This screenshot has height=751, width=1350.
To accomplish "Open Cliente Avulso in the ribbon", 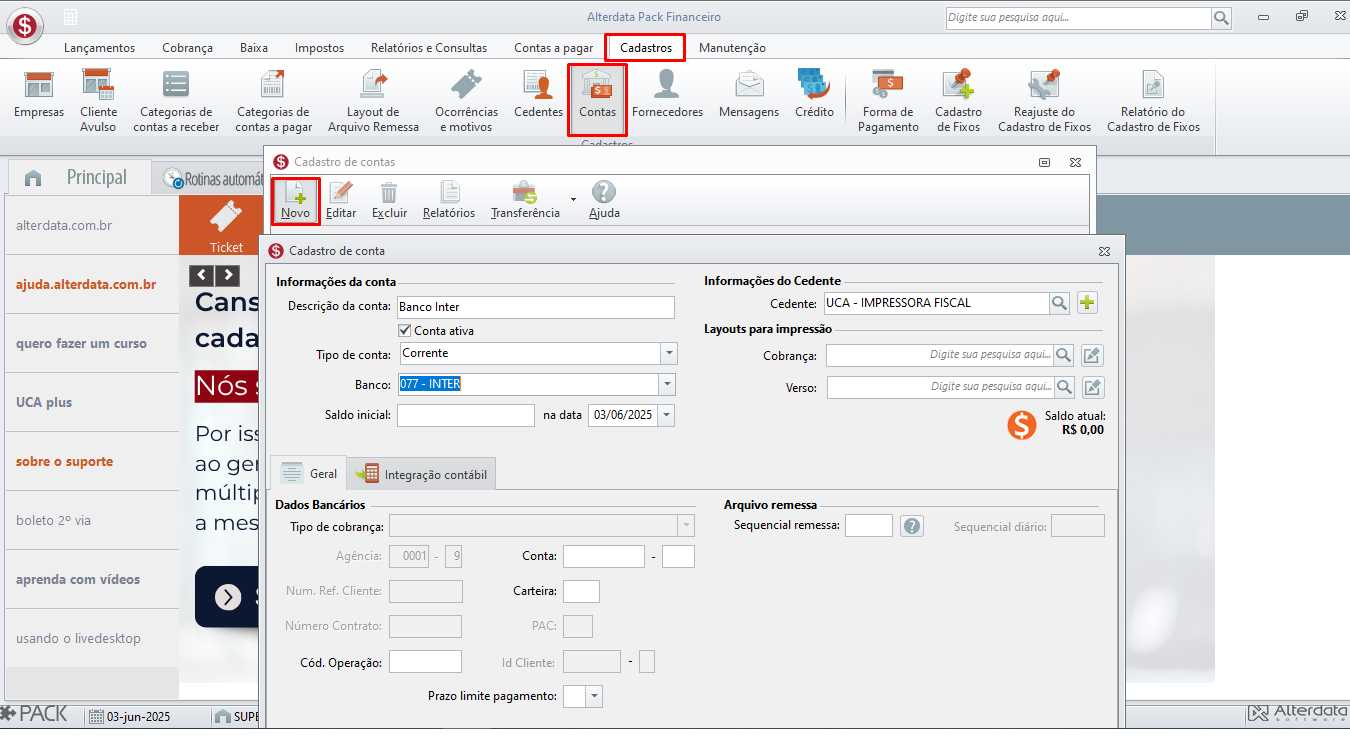I will 98,100.
